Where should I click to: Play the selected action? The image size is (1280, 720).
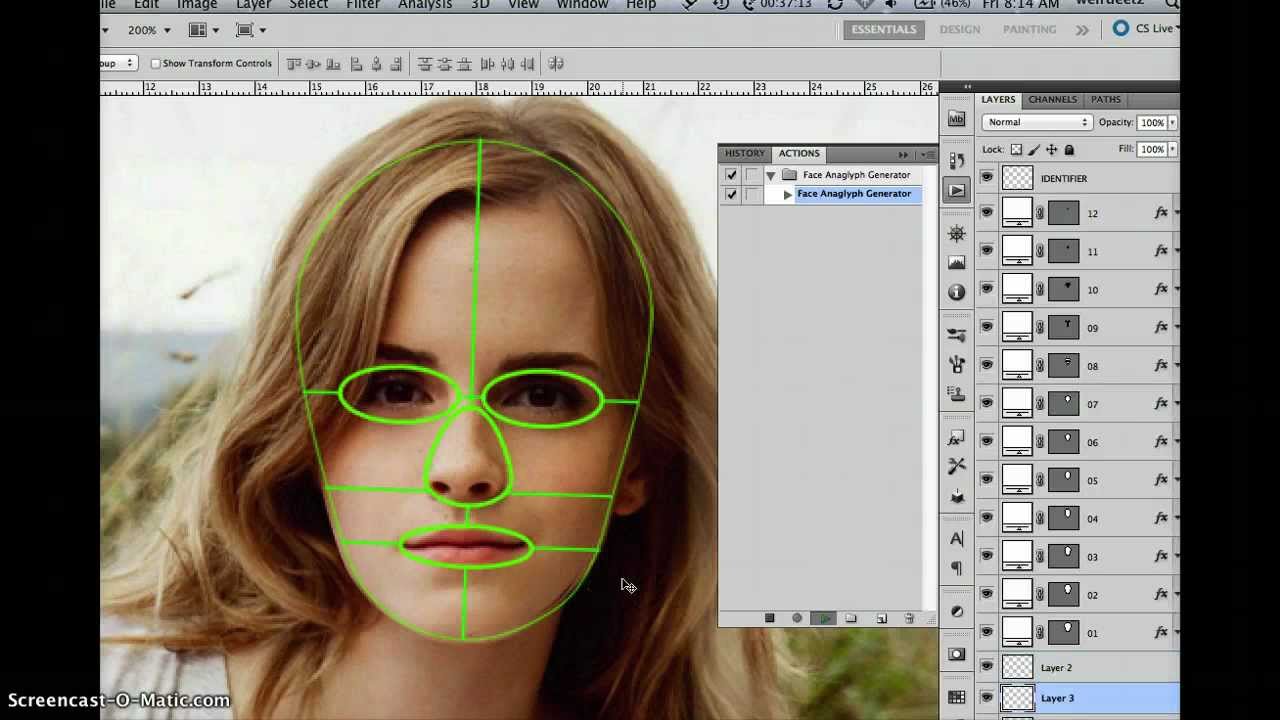(824, 618)
